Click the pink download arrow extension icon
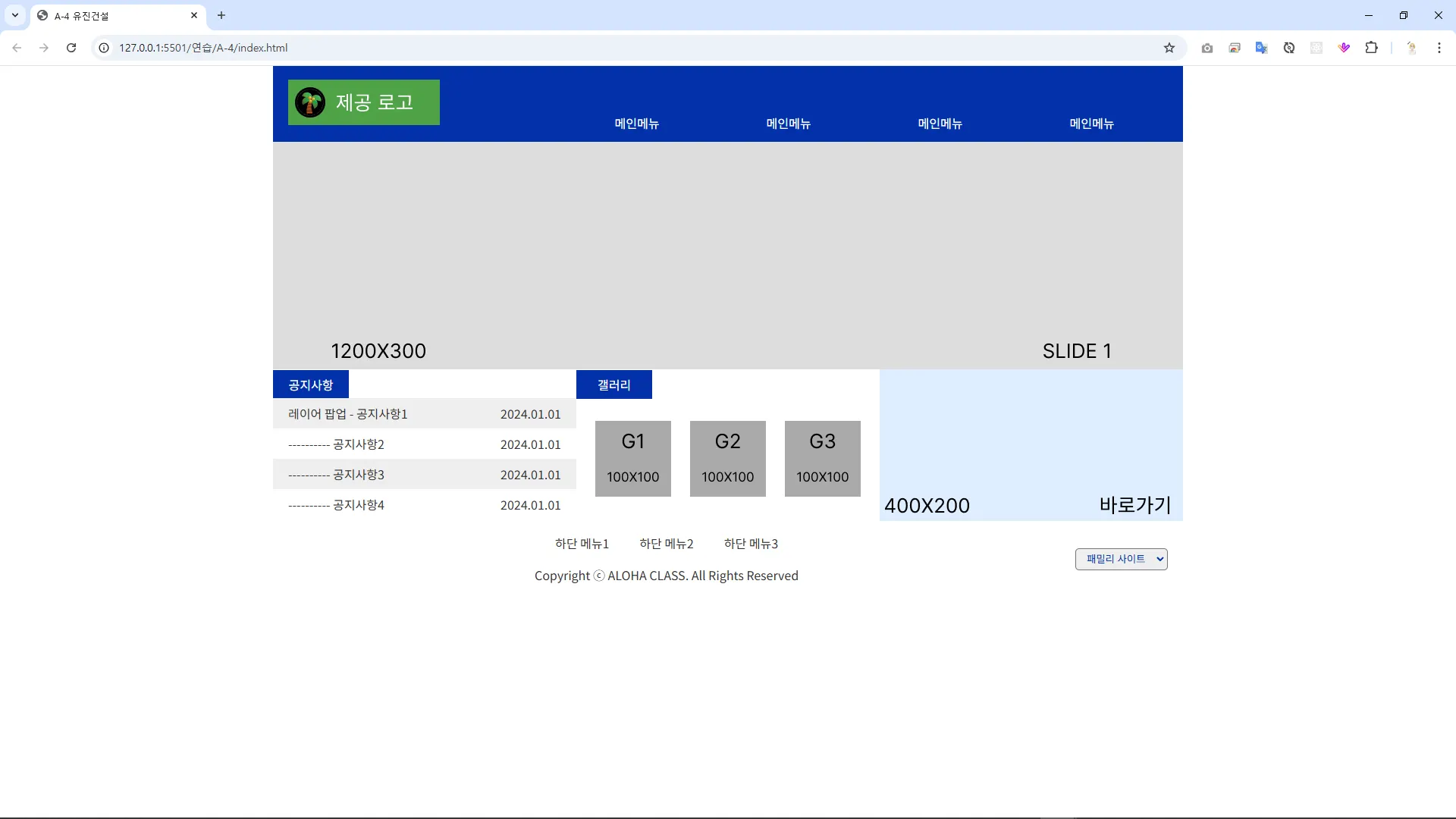 tap(1344, 48)
